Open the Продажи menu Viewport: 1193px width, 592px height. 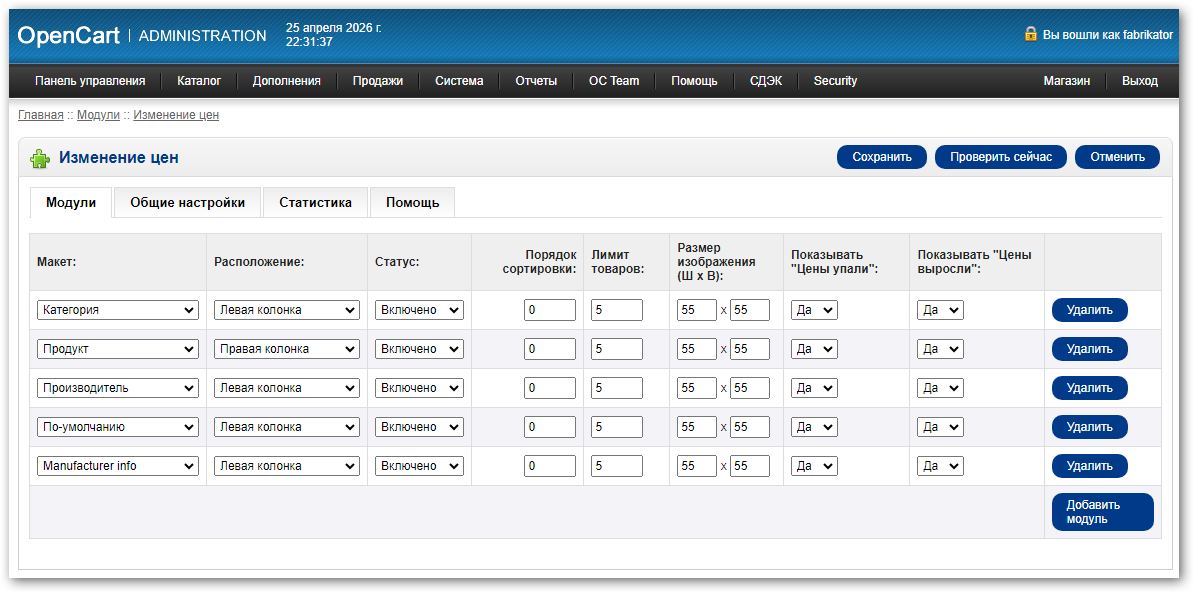(378, 81)
